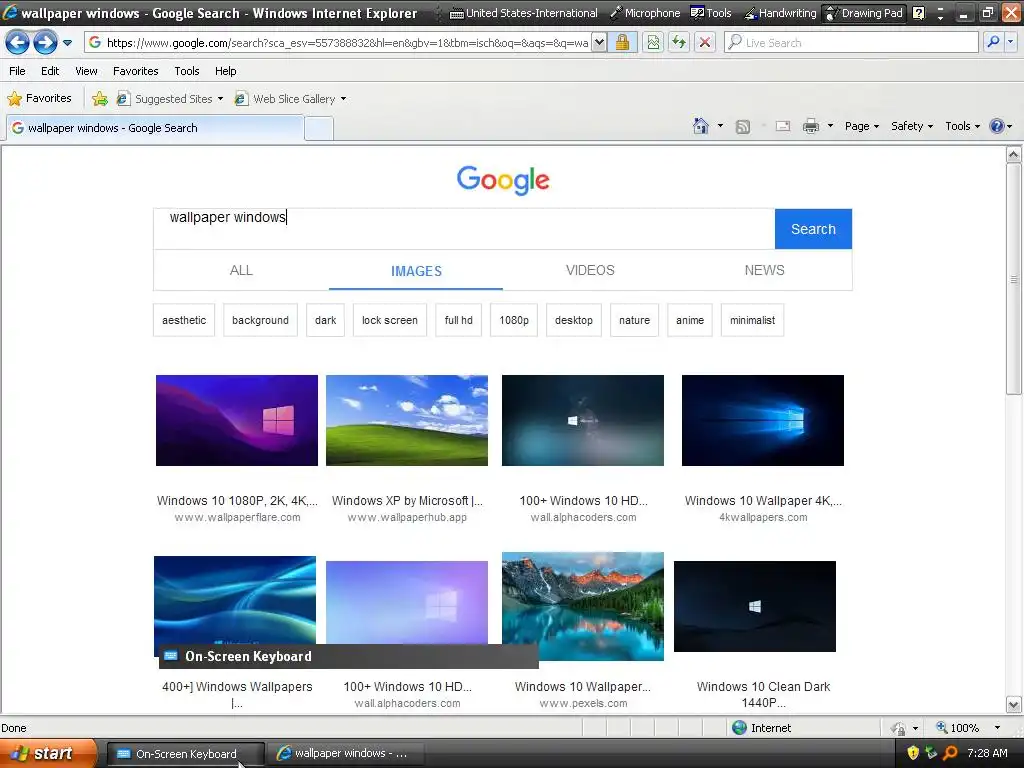Image resolution: width=1024 pixels, height=768 pixels.
Task: Open the Windows 10 Clean Dark thumbnail
Action: [x=755, y=606]
